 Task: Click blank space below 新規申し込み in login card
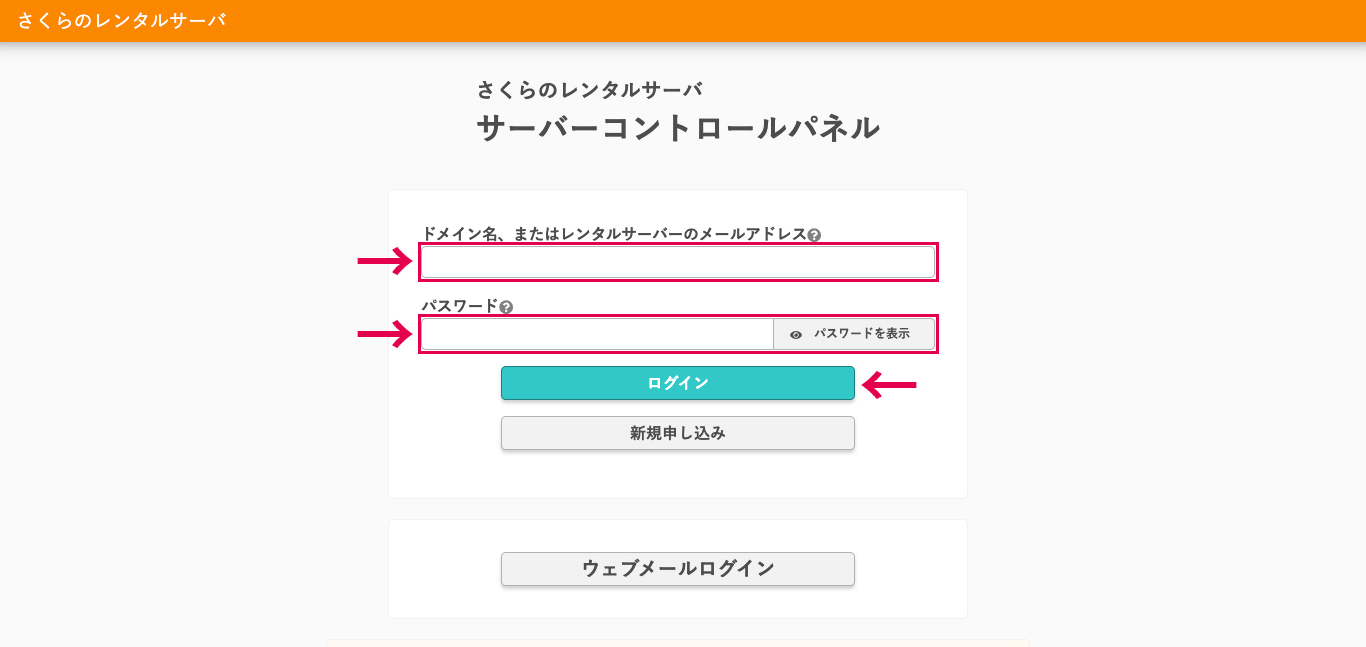[678, 474]
